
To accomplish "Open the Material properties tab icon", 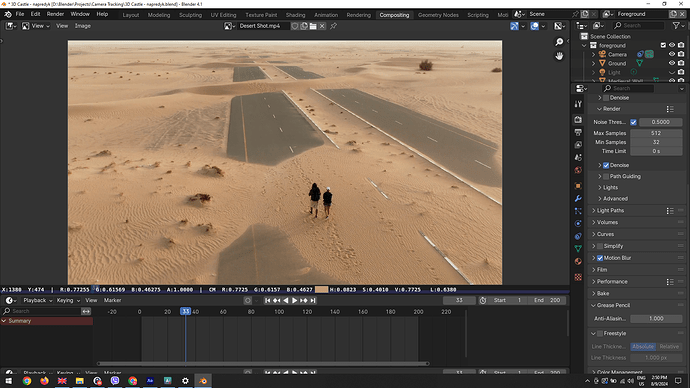I will (x=578, y=261).
